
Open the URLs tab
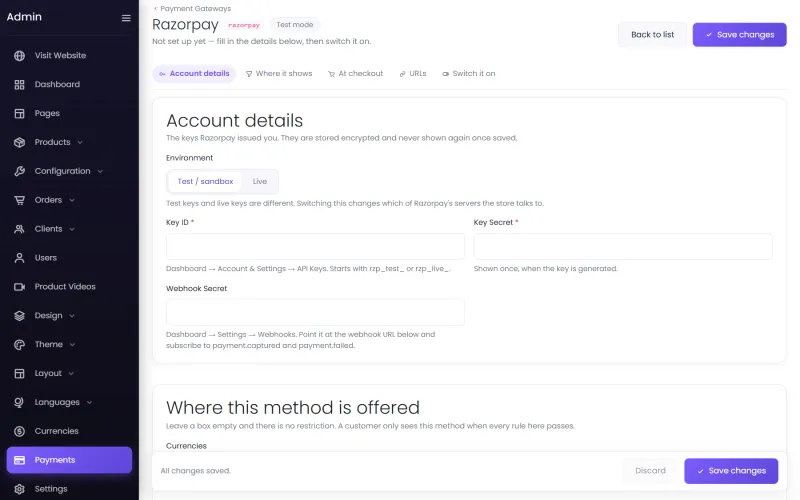pos(413,73)
